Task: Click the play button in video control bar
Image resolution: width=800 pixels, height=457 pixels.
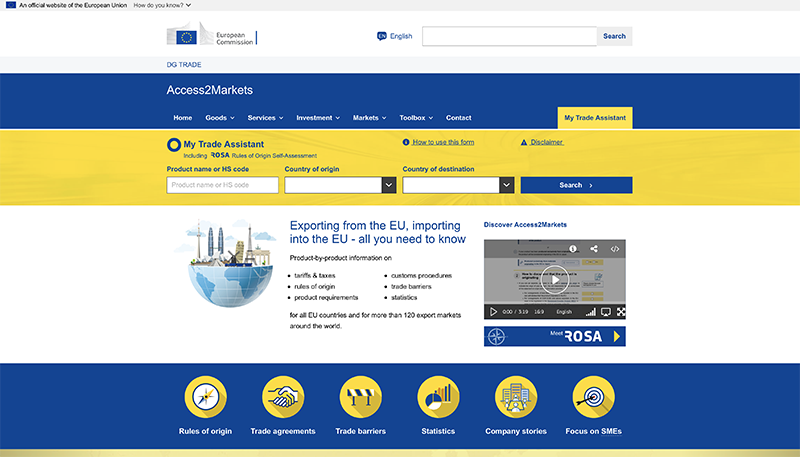Action: coord(493,312)
